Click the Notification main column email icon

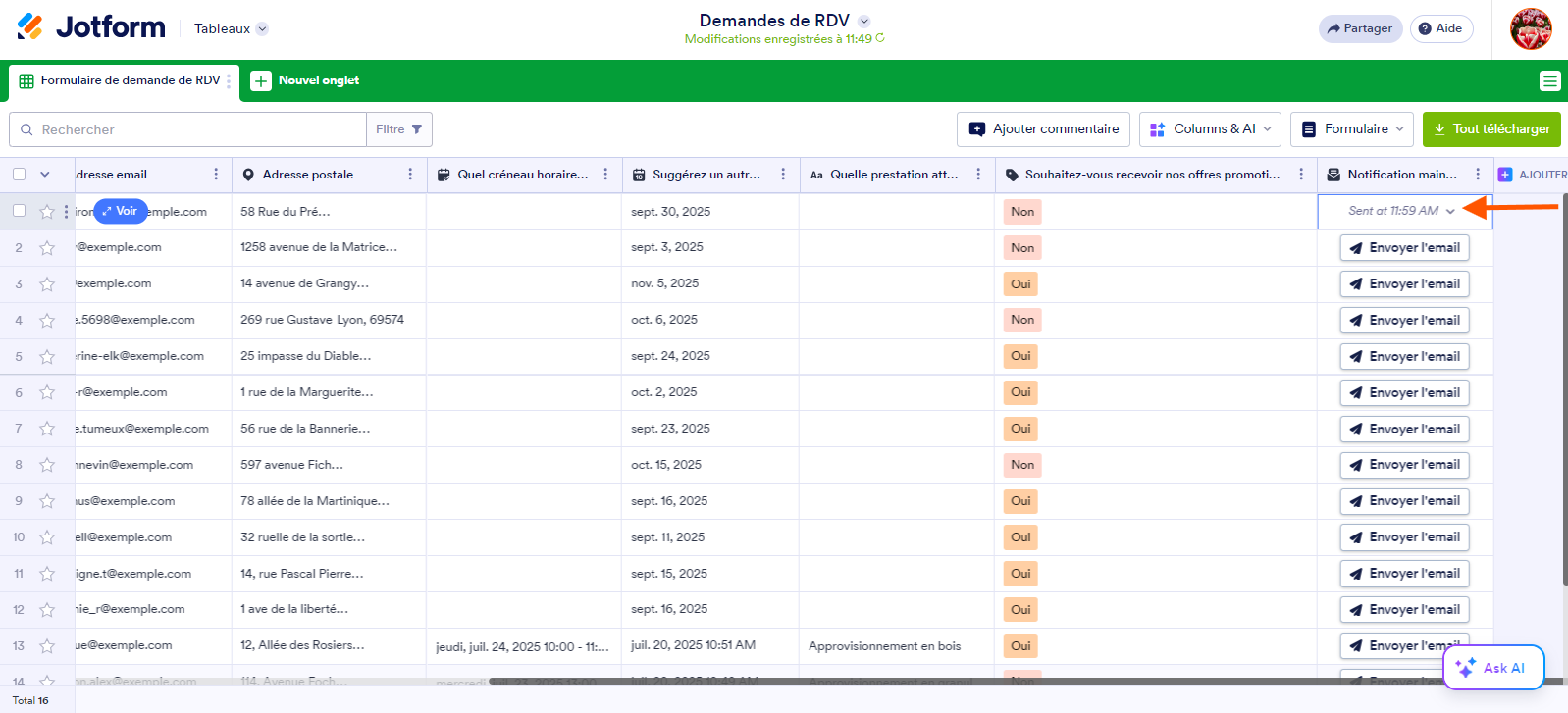click(x=1333, y=175)
